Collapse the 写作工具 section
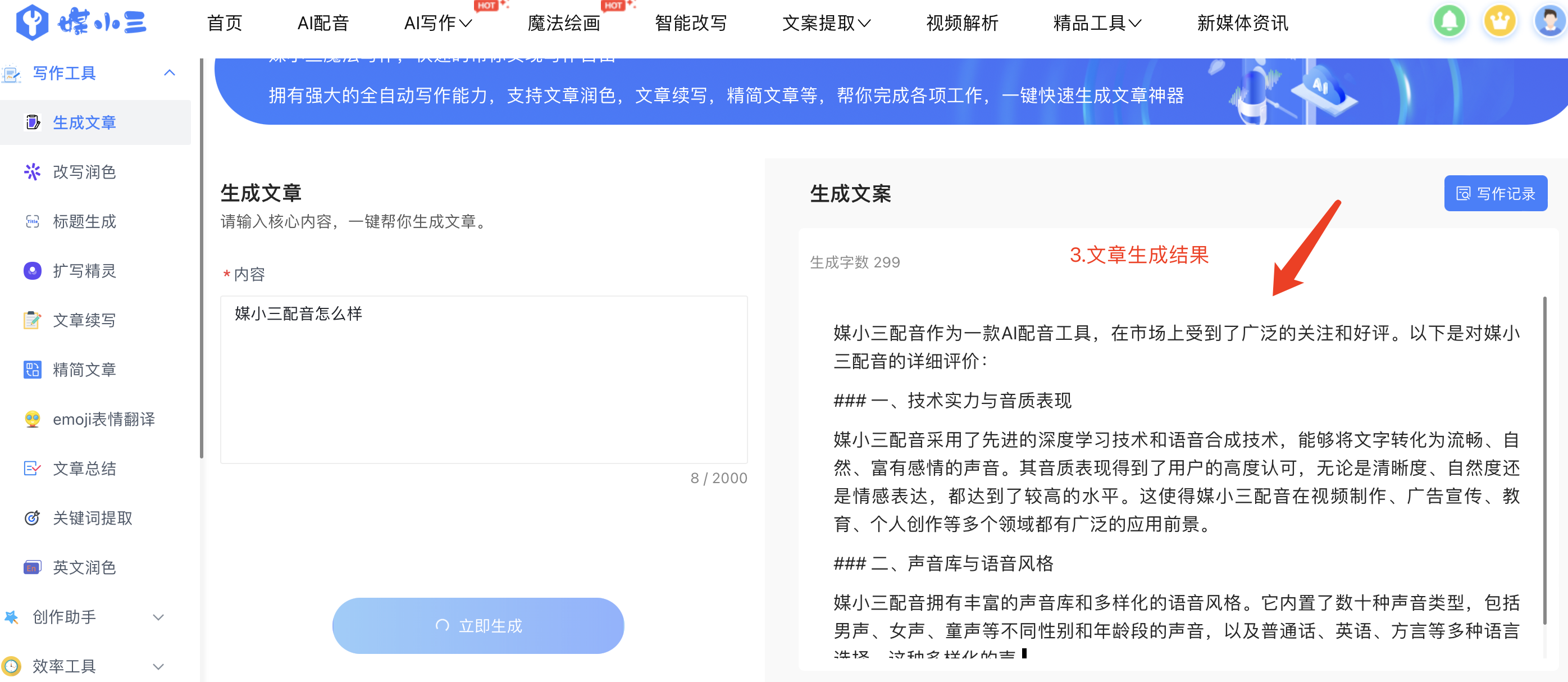 click(x=170, y=73)
